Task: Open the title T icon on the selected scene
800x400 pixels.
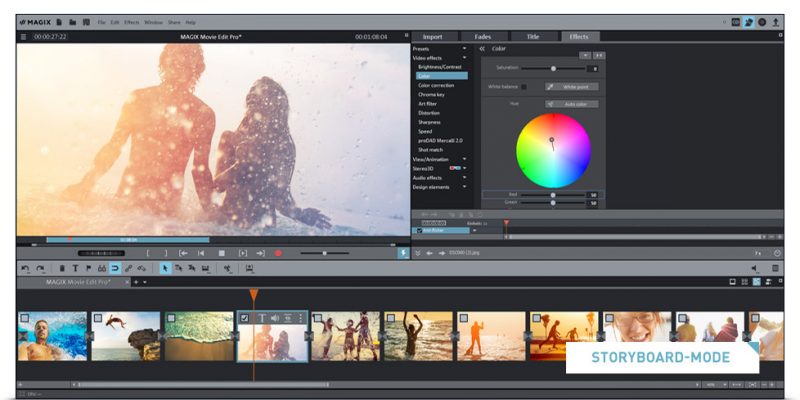Action: click(262, 318)
